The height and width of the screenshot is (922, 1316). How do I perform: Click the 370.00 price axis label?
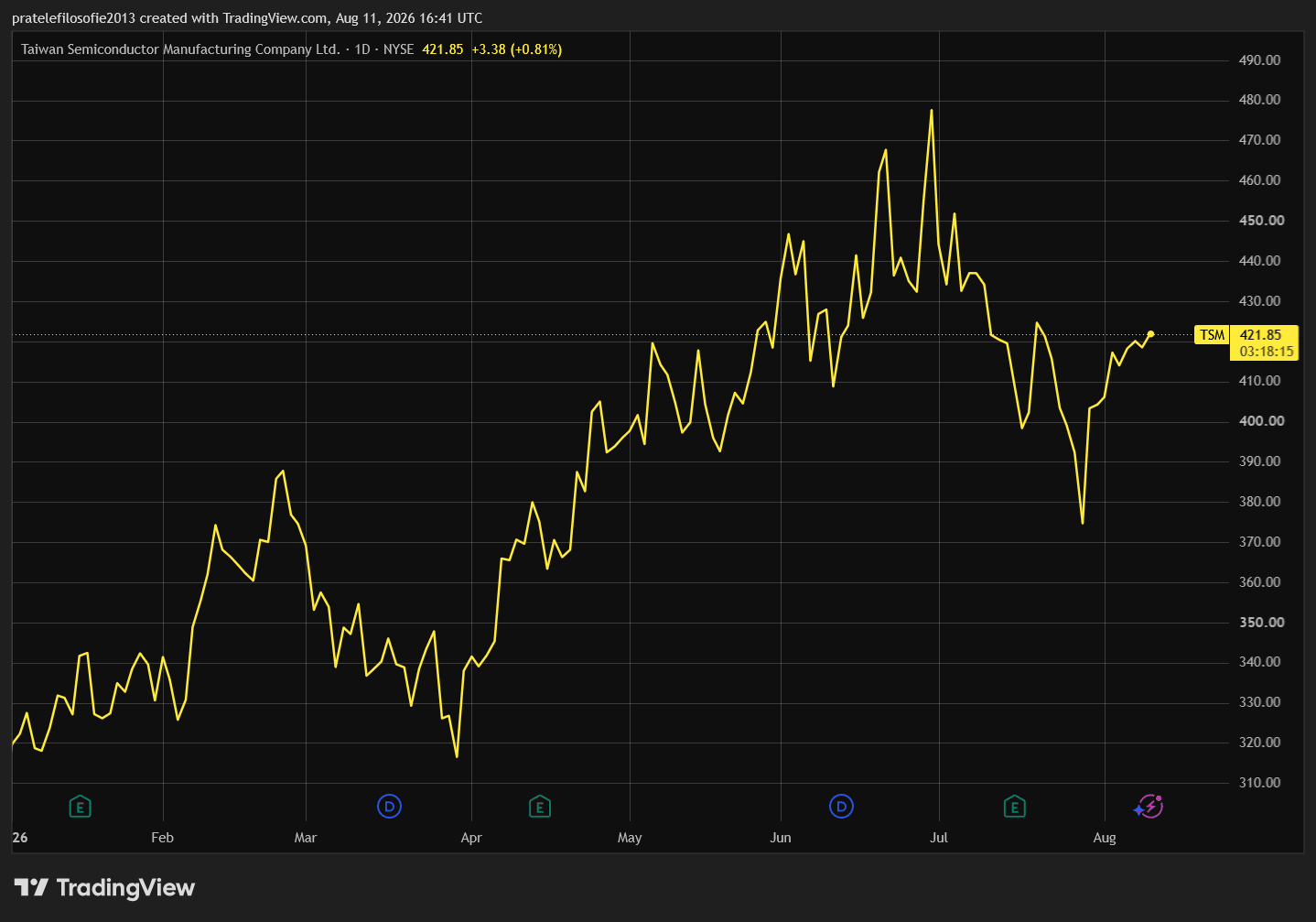click(x=1260, y=542)
